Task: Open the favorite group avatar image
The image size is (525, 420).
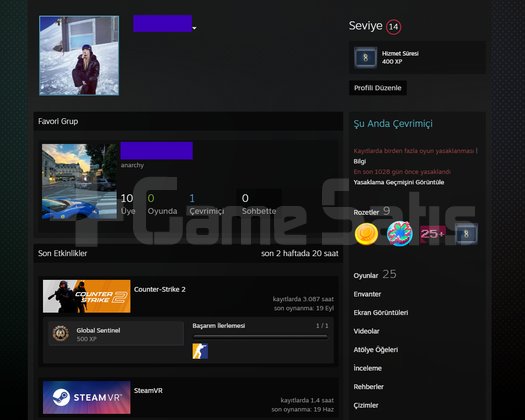Action: click(x=79, y=182)
